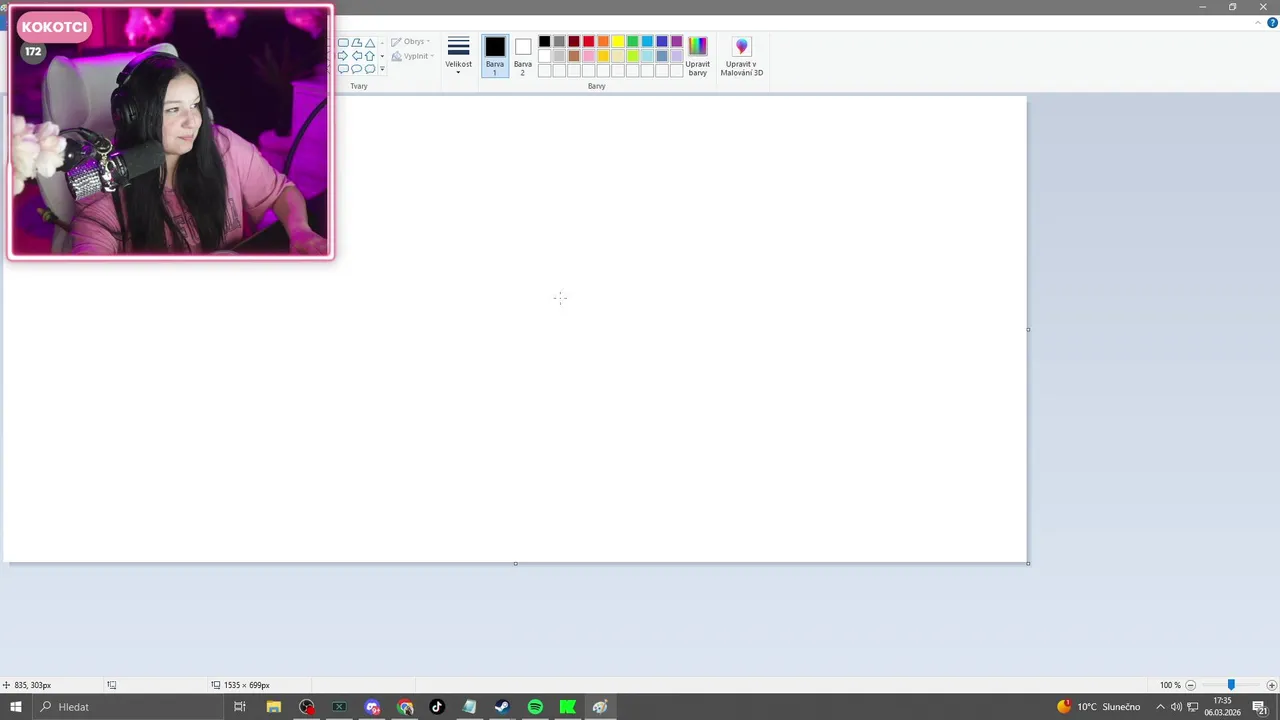This screenshot has height=720, width=1280.
Task: Select Barva 2 background color
Action: pos(523,56)
